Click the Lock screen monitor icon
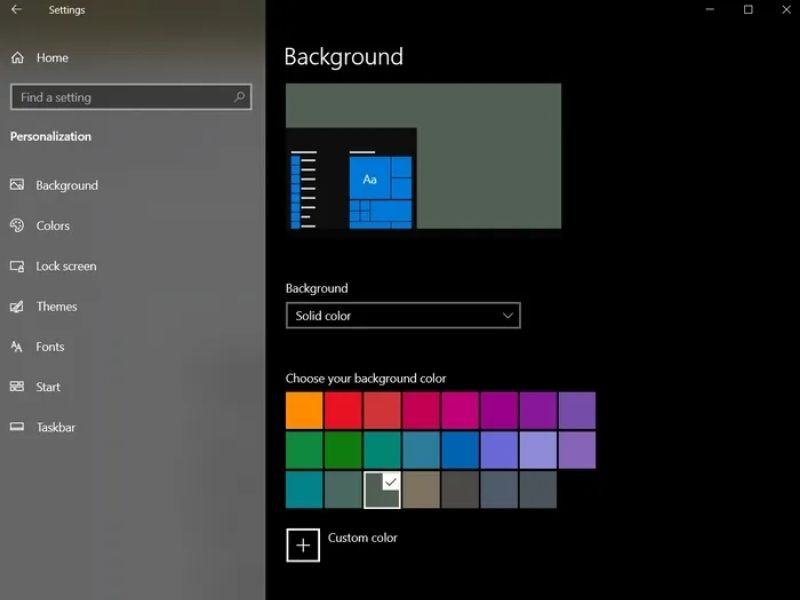The height and width of the screenshot is (600, 800). (x=17, y=266)
